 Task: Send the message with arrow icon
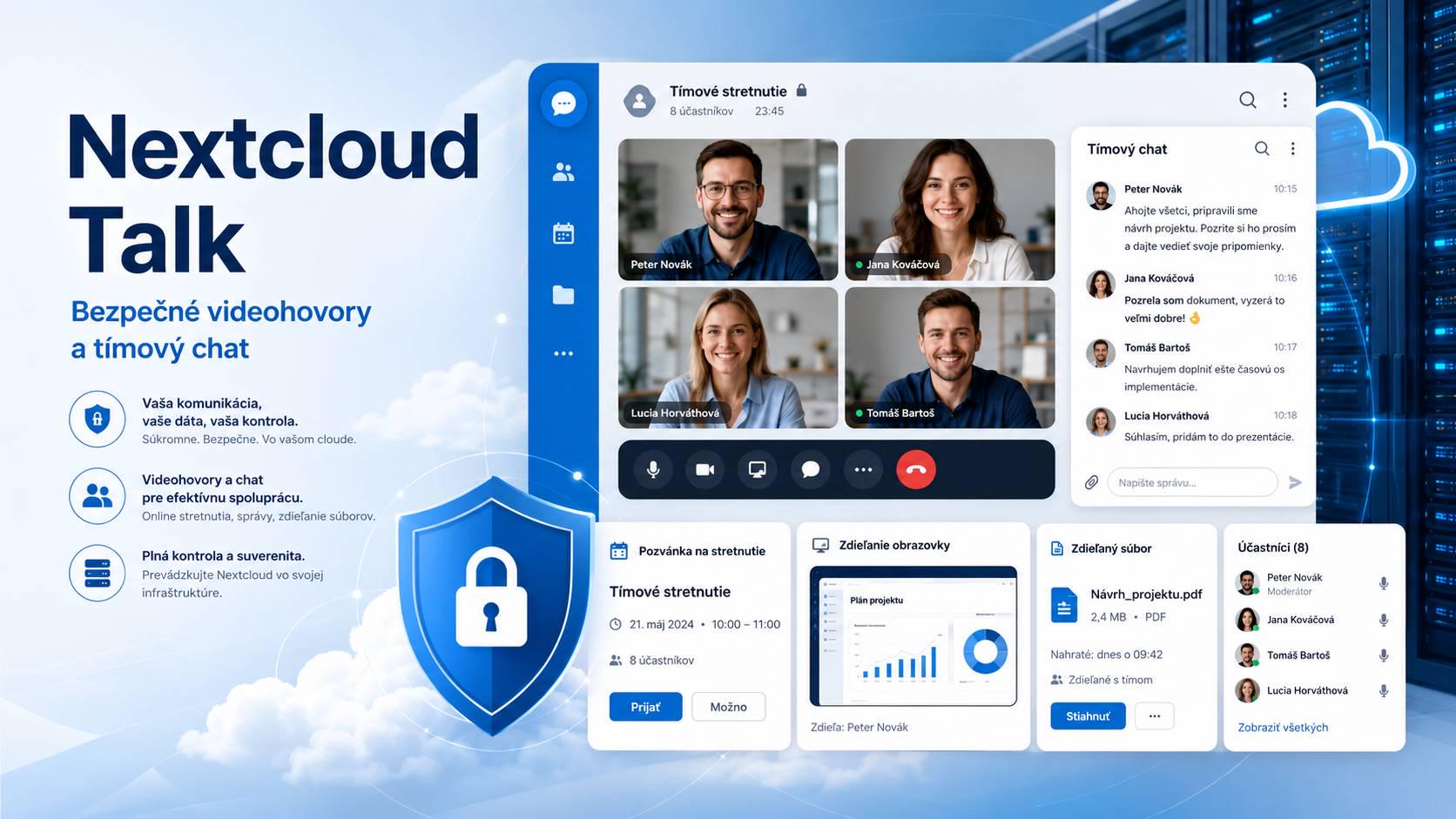coord(1296,482)
